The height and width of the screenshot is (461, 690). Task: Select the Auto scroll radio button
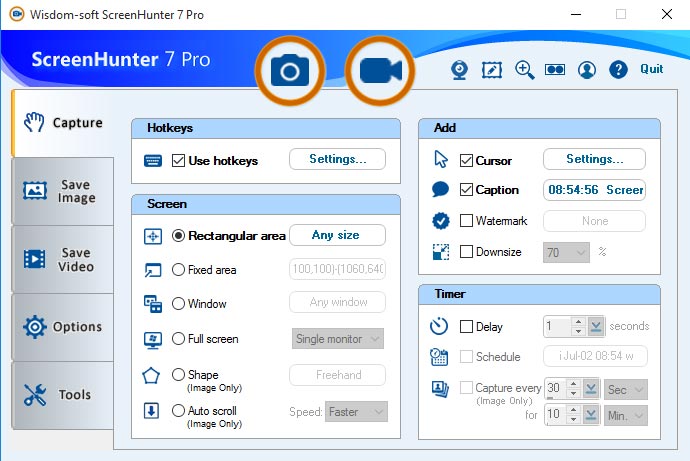(178, 410)
